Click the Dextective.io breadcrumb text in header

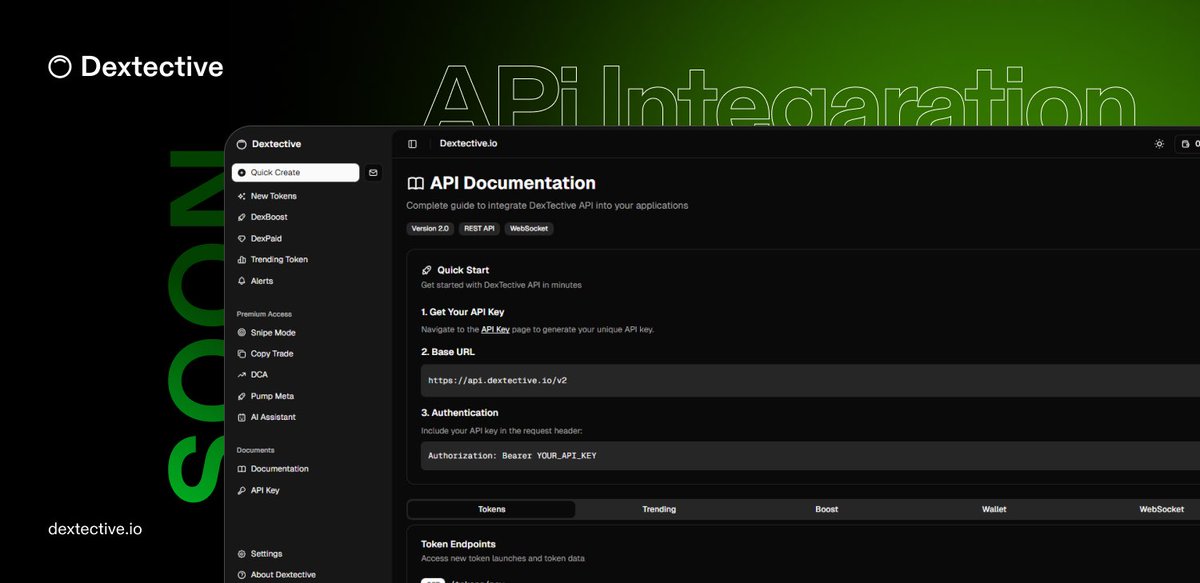[x=468, y=144]
